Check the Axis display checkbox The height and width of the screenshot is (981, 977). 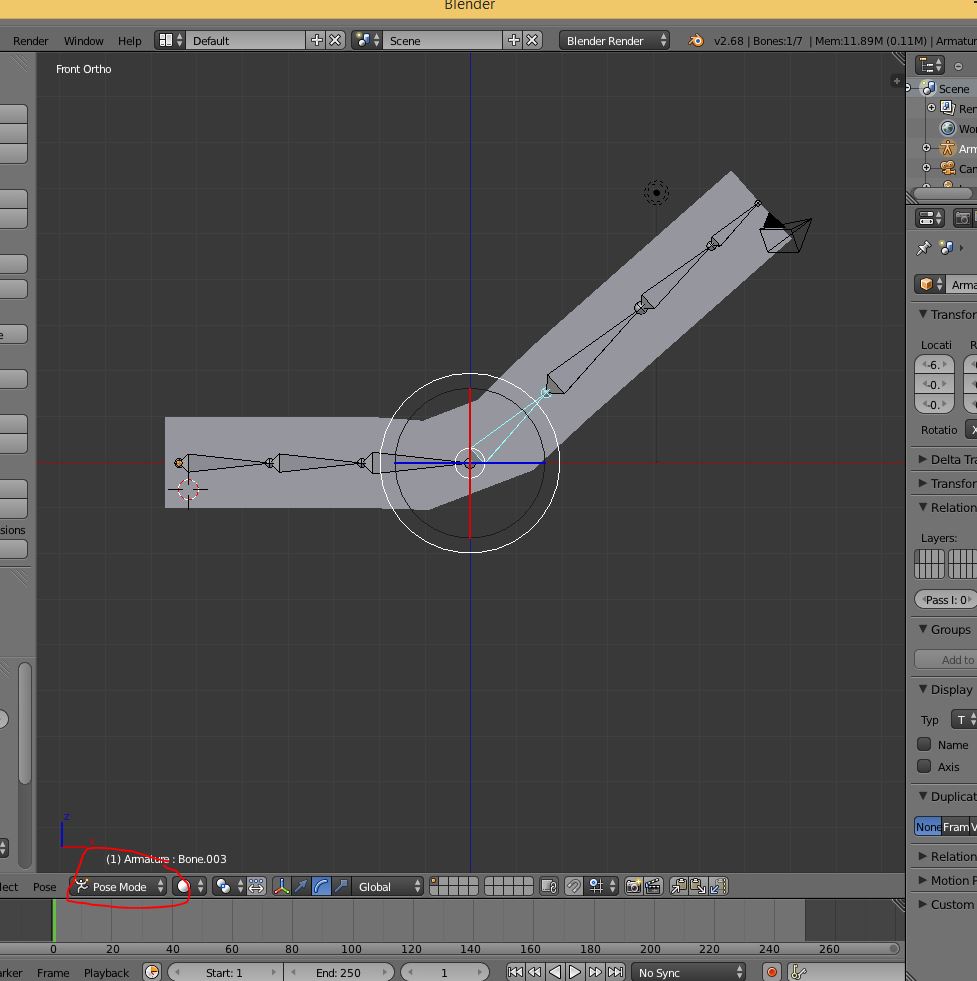pos(924,764)
